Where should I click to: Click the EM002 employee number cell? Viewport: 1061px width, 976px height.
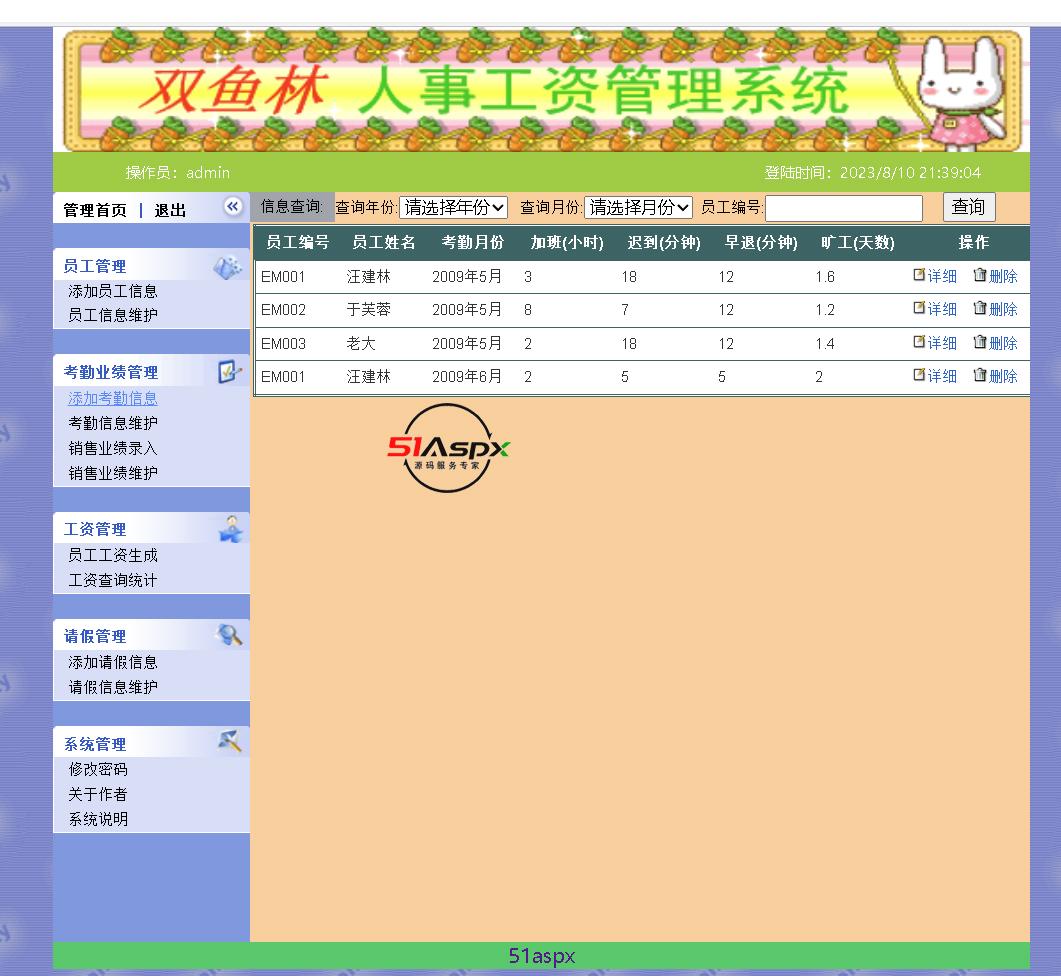(284, 310)
